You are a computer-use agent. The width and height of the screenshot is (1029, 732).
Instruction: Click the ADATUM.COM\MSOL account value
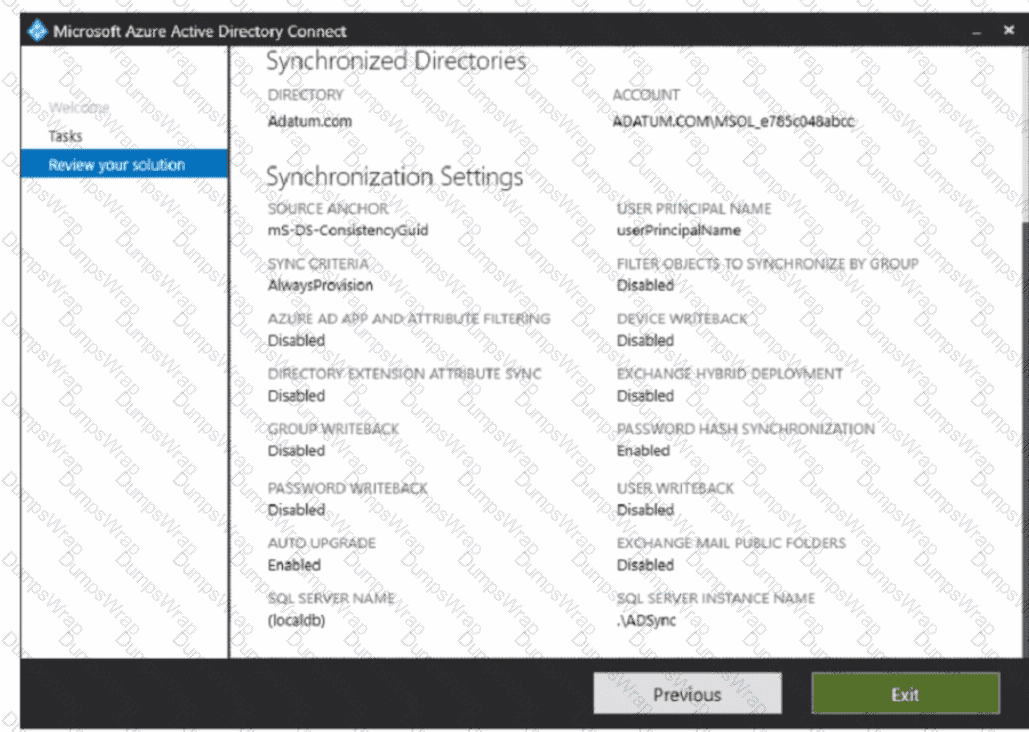pyautogui.click(x=735, y=122)
